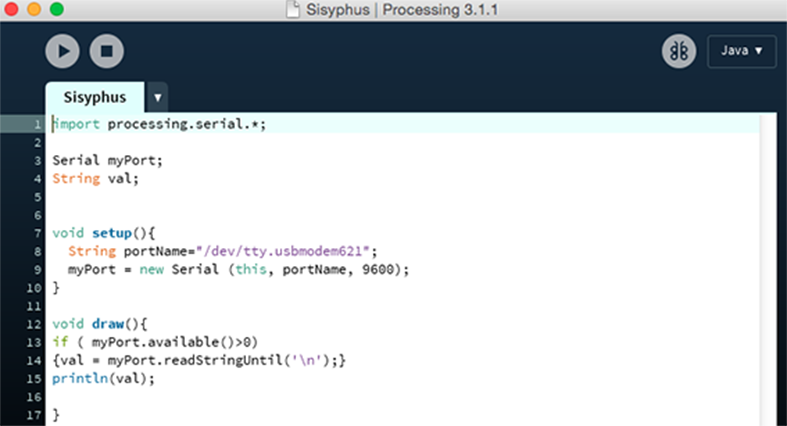Click the portName string "/dev/tty.usbmodem621"
This screenshot has height=426, width=787.
click(x=283, y=251)
